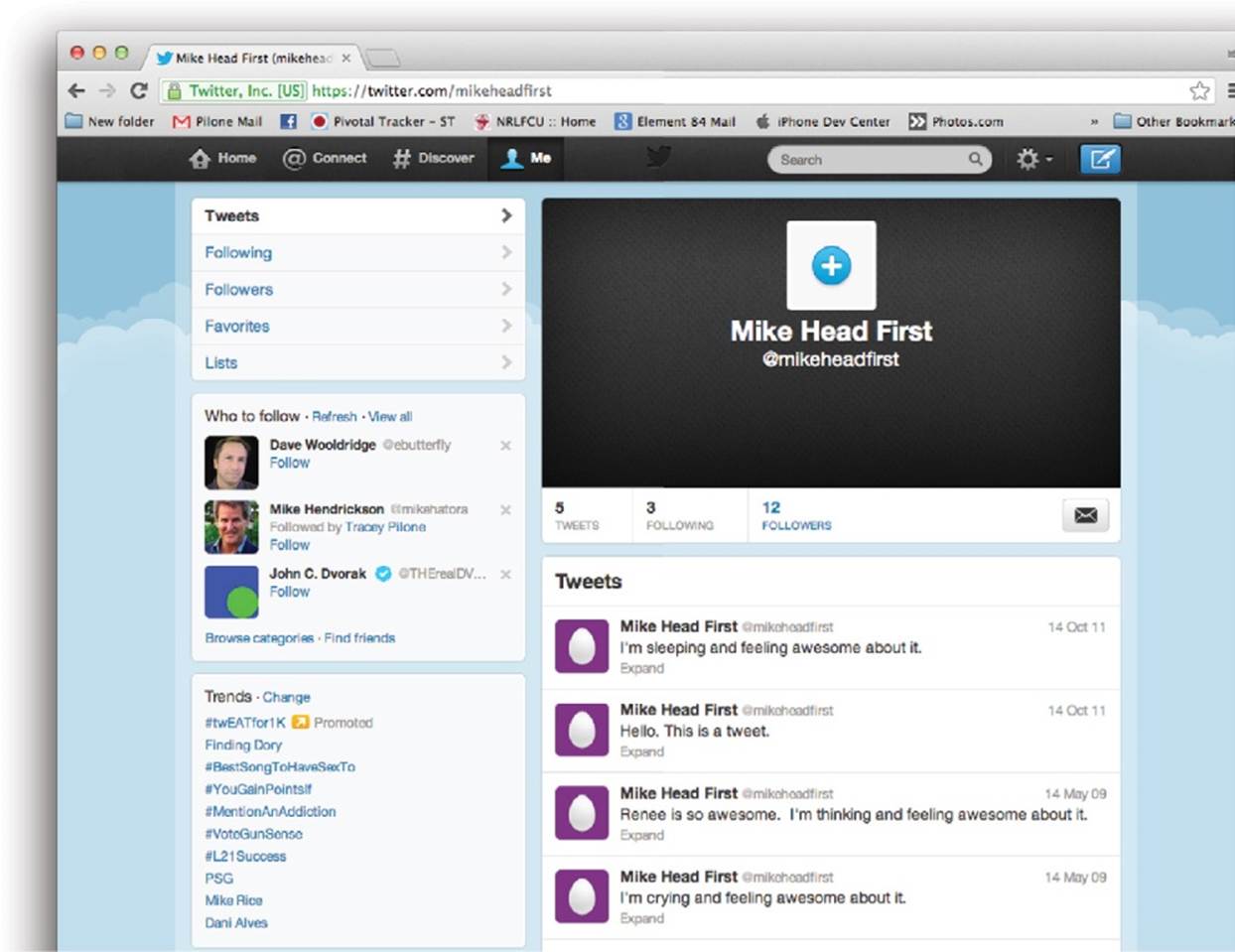Select the Me tab
1235x952 pixels.
point(526,158)
